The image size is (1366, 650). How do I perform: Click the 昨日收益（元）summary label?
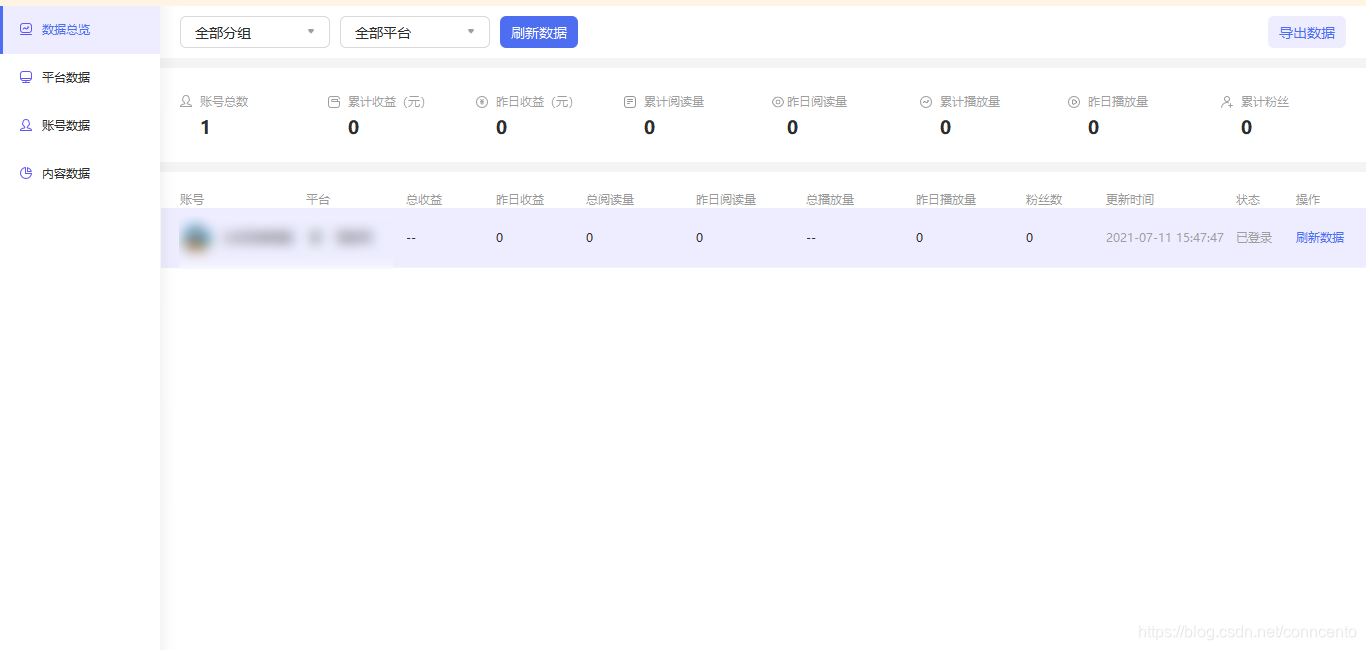tap(535, 102)
